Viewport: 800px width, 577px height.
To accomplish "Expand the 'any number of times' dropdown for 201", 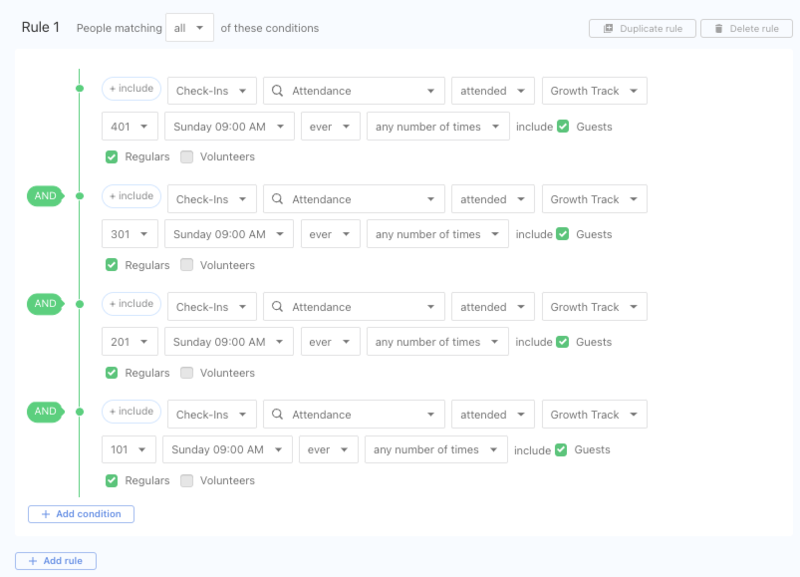I will click(x=437, y=342).
